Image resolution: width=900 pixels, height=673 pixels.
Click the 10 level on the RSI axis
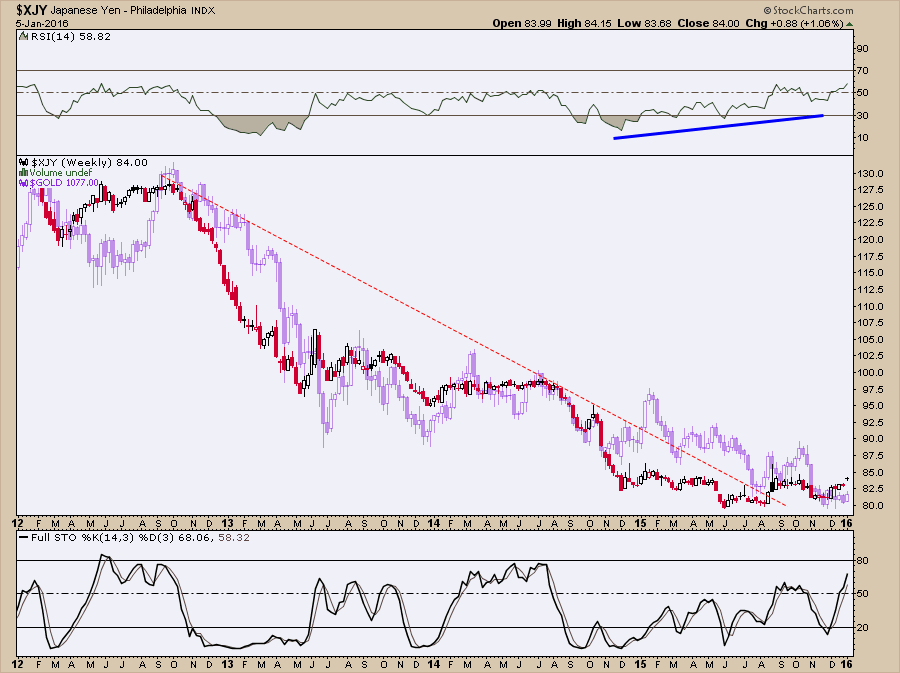click(x=862, y=138)
